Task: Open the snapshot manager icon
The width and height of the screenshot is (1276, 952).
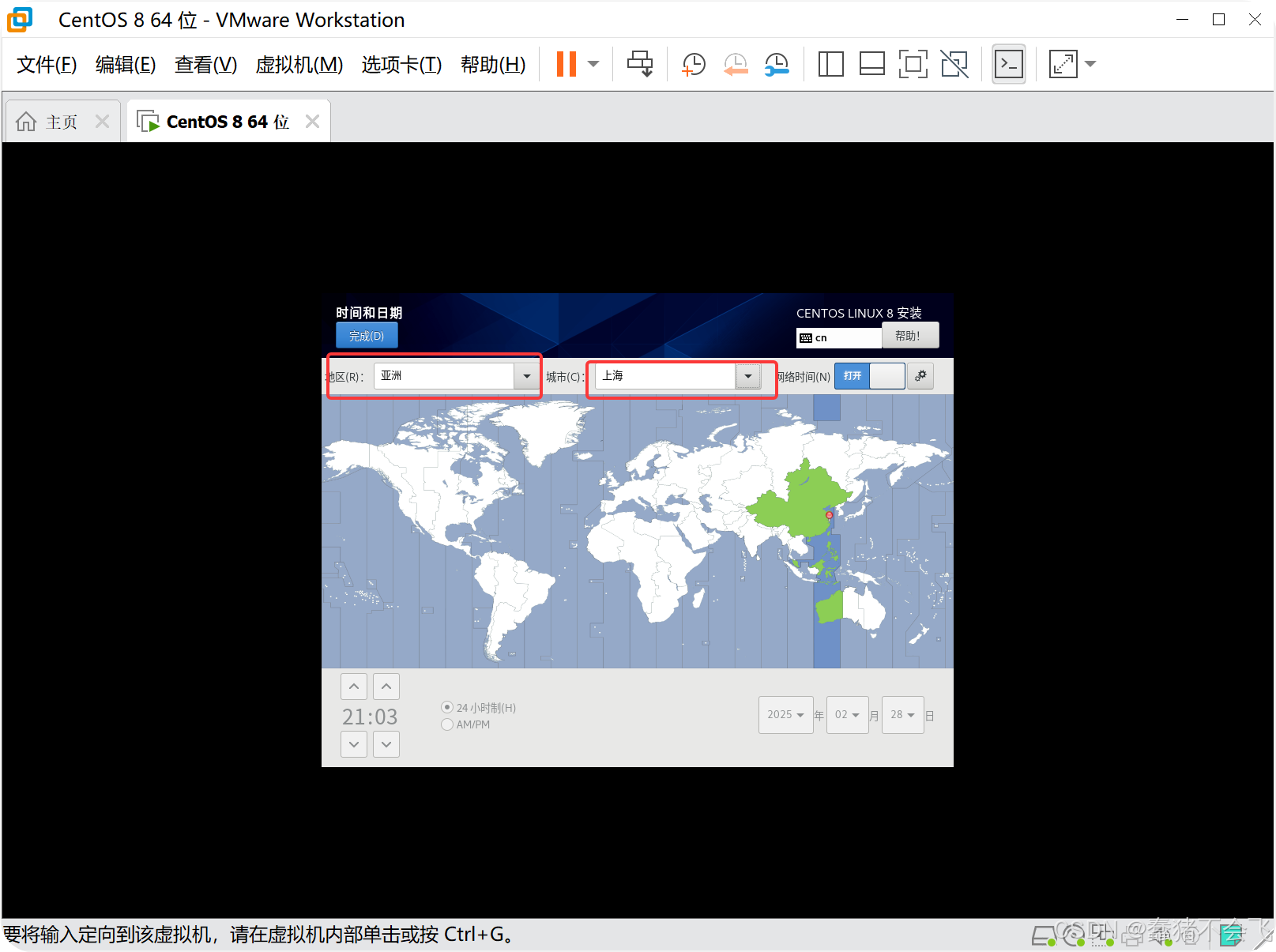Action: (x=777, y=64)
